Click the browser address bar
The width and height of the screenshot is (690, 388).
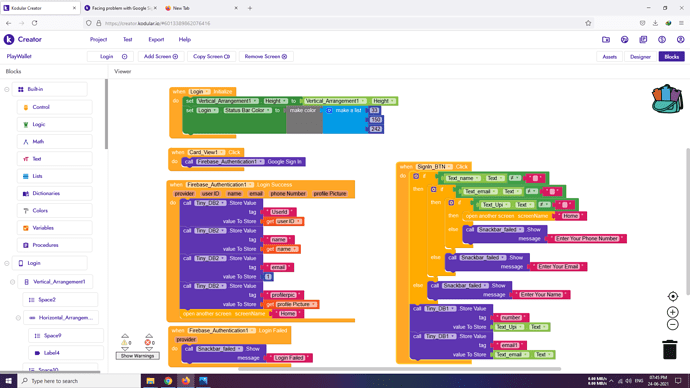339,23
